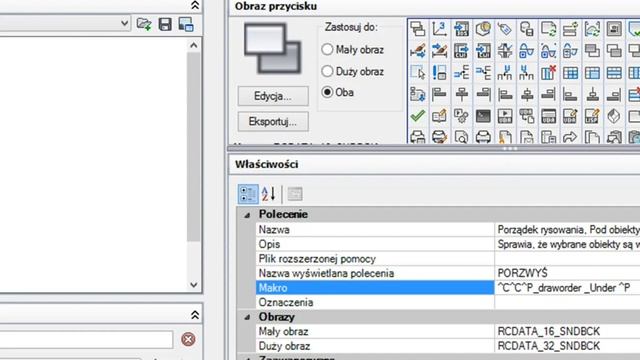This screenshot has height=360, width=640.
Task: Collapse the Obrazy category
Action: pyautogui.click(x=247, y=317)
